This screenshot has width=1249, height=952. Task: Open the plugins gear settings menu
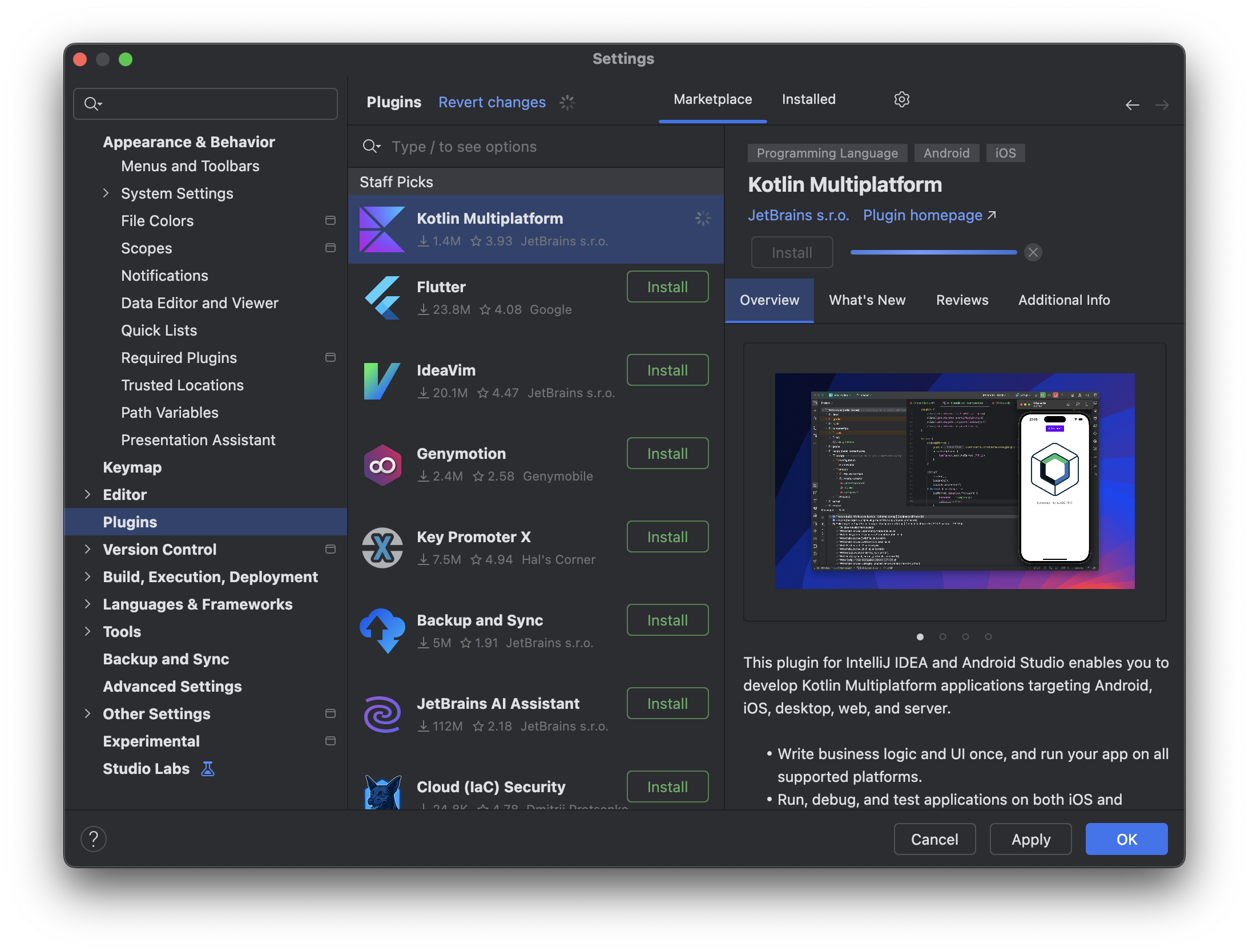point(901,99)
